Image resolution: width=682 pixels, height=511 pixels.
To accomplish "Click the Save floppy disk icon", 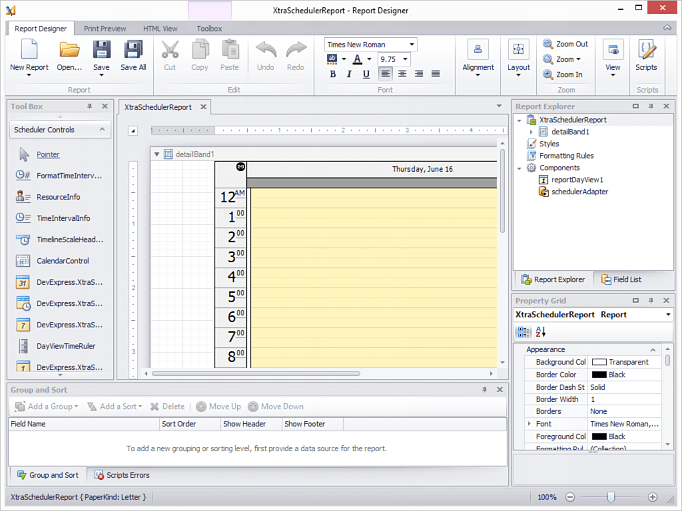I will coord(101,49).
